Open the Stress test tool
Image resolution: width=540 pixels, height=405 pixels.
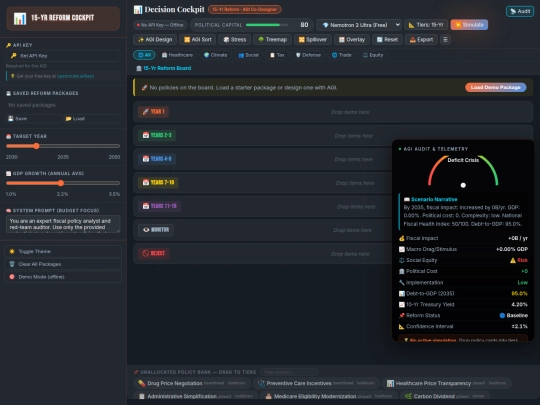tap(235, 40)
